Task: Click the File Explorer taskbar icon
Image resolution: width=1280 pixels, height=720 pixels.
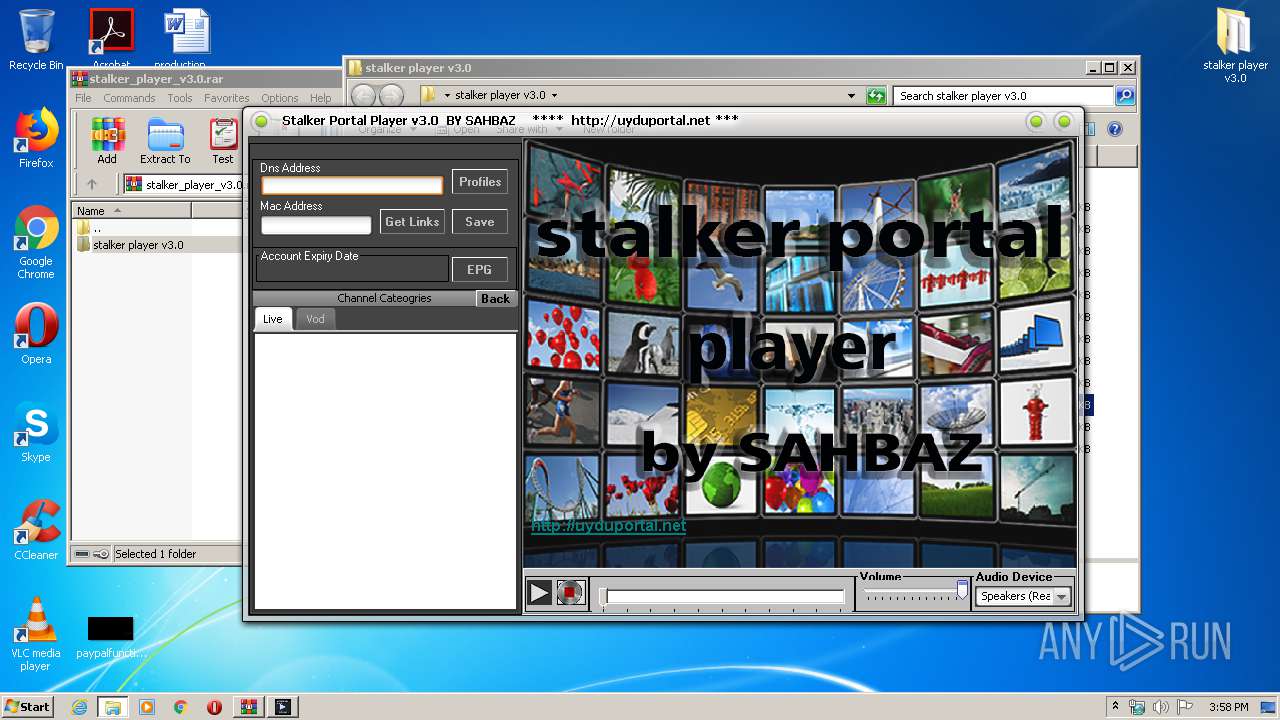Action: (x=112, y=707)
